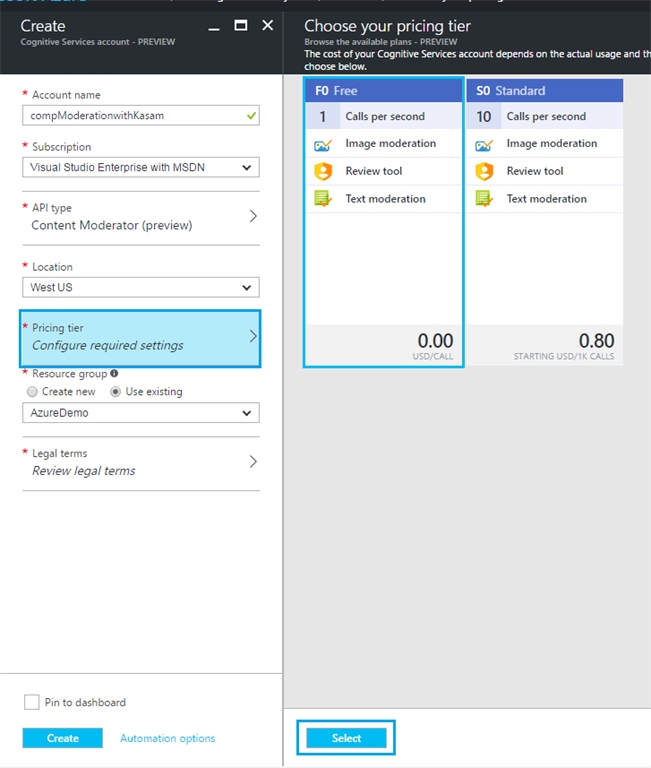651x768 pixels.
Task: Click 'Image moderation' text in Free tier
Action: click(x=390, y=144)
